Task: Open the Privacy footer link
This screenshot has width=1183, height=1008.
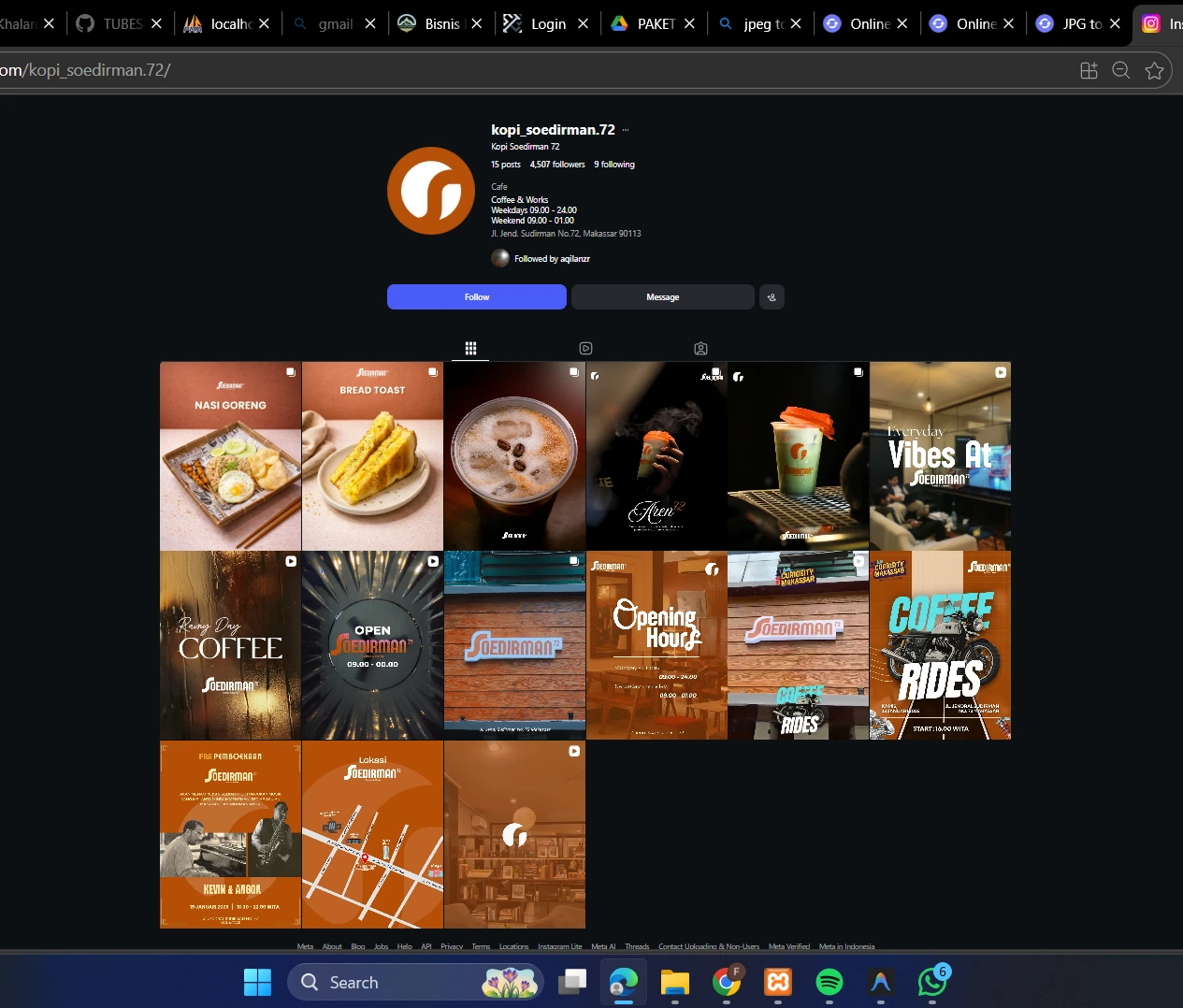Action: [x=452, y=946]
